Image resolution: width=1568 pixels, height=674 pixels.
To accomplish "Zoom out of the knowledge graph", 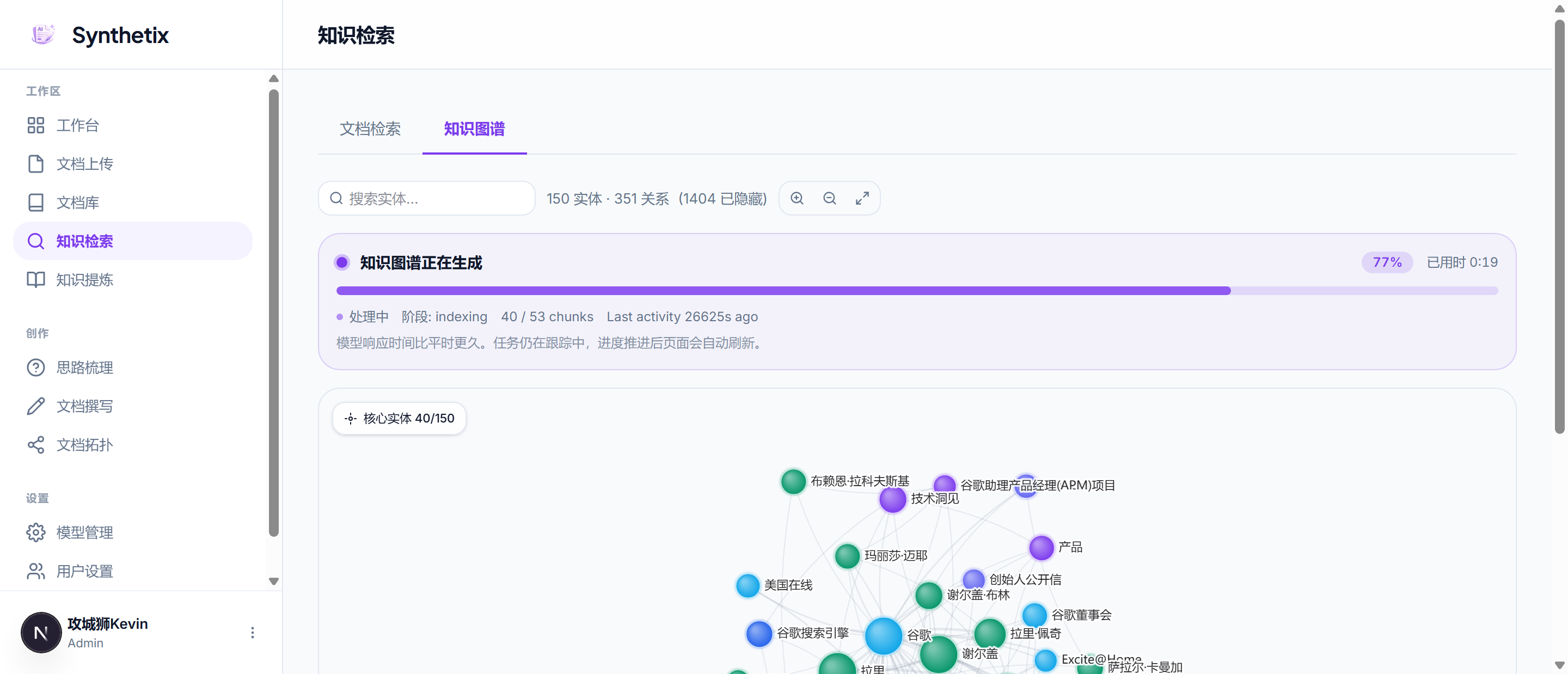I will (x=830, y=199).
